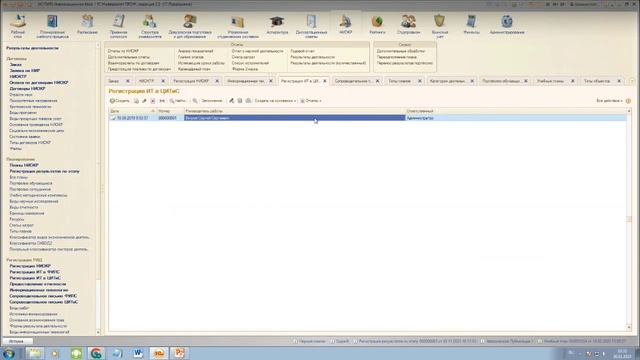This screenshot has width=640, height=360.
Task: Close the Типы объектов tab
Action: tap(619, 81)
